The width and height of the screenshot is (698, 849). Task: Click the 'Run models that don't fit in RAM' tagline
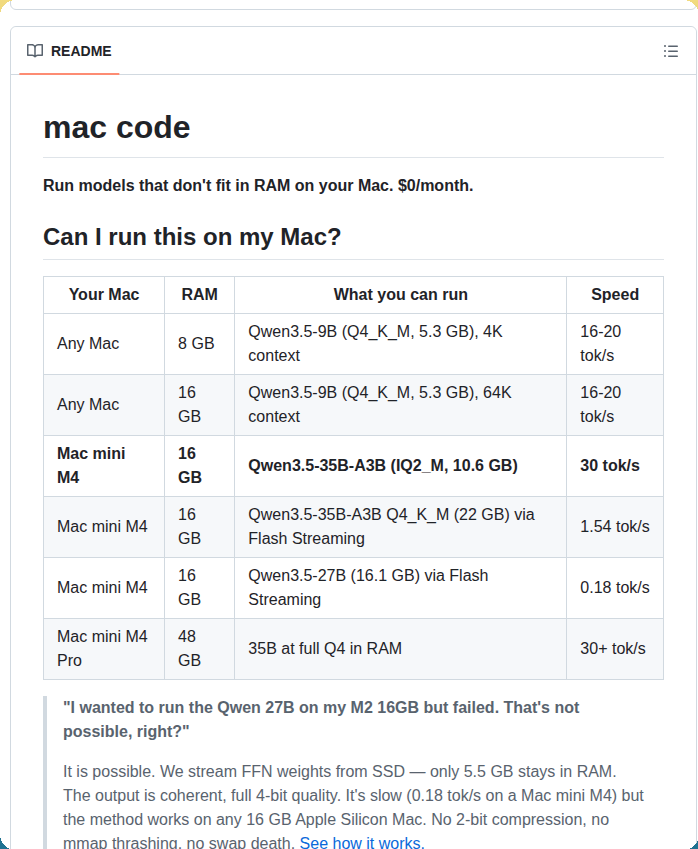[258, 186]
